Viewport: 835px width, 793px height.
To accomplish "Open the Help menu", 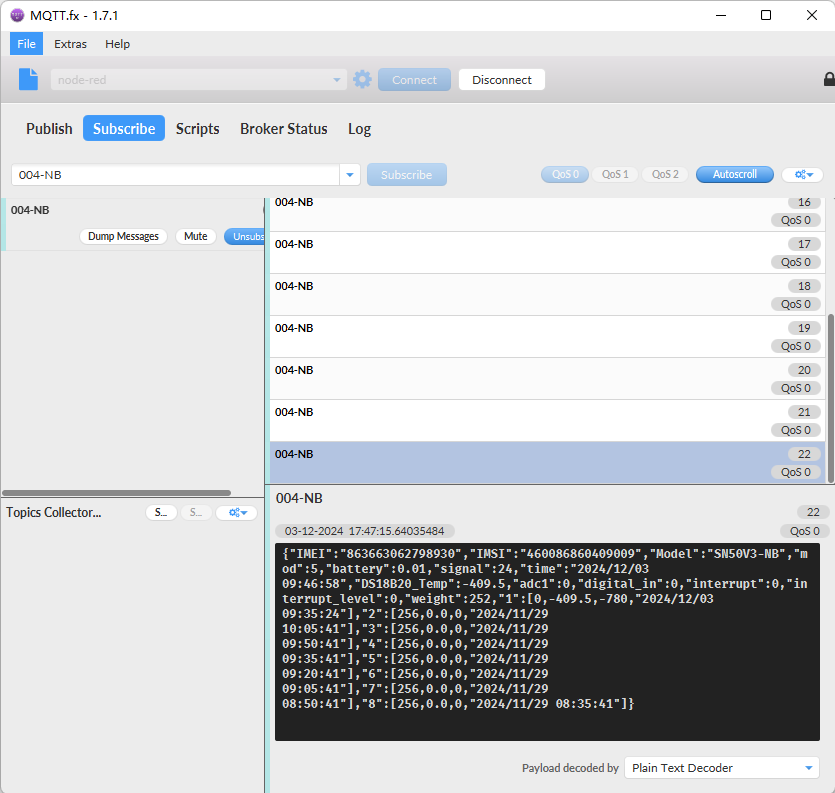I will (117, 44).
